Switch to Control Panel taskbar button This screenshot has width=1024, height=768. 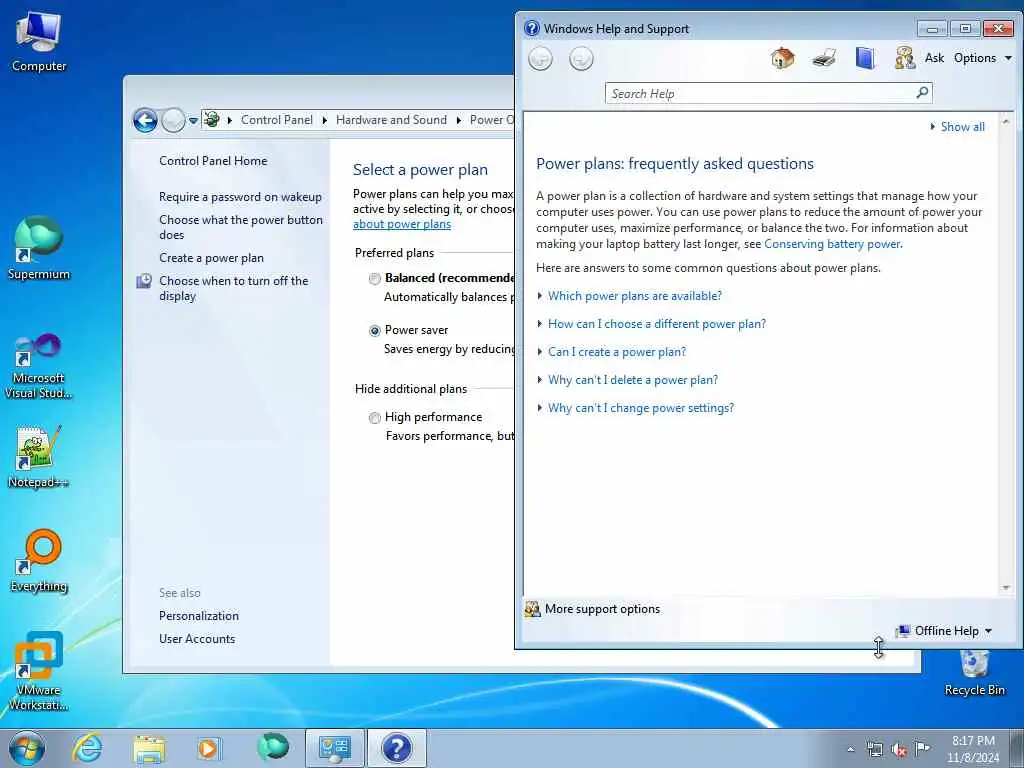pyautogui.click(x=334, y=748)
